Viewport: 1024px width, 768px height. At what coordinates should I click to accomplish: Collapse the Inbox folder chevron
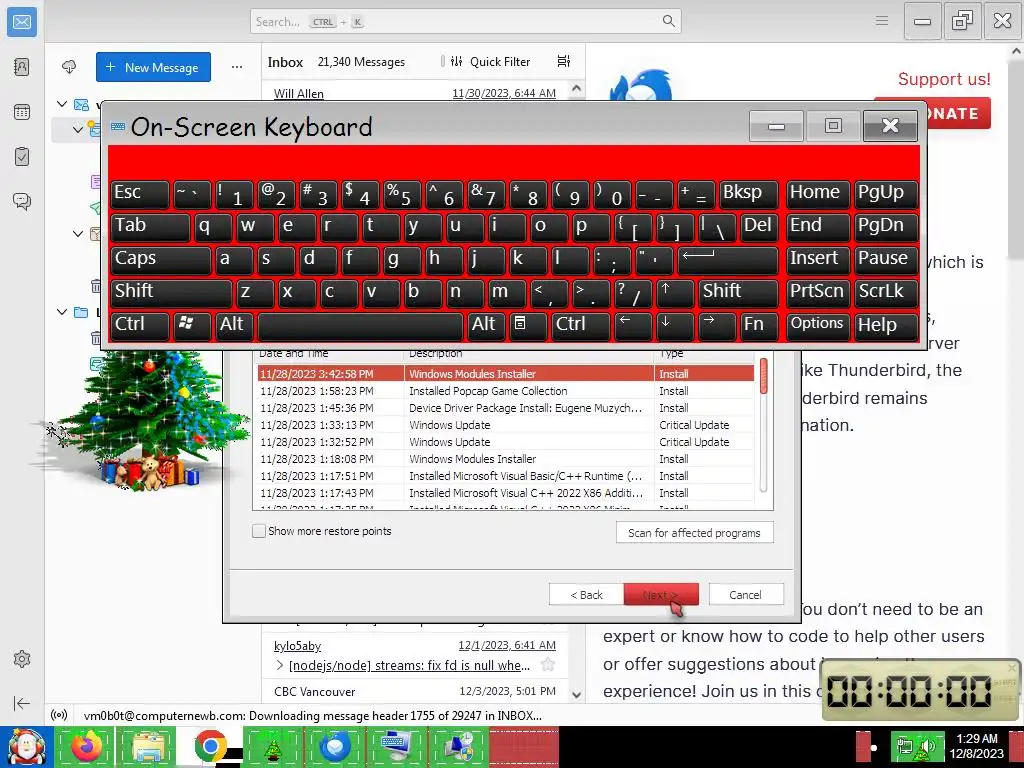[x=78, y=129]
